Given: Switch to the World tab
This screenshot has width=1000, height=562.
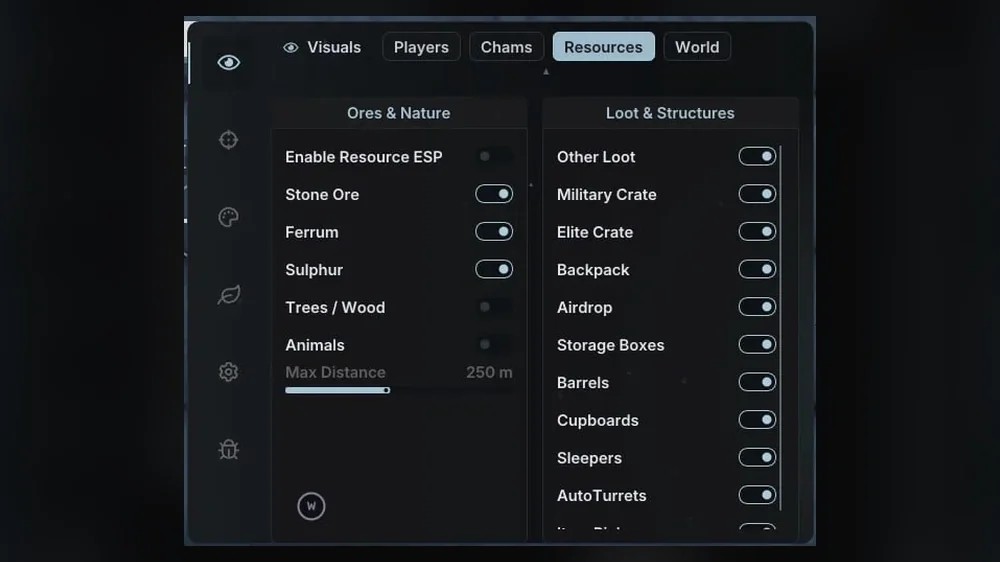Looking at the screenshot, I should pos(697,47).
